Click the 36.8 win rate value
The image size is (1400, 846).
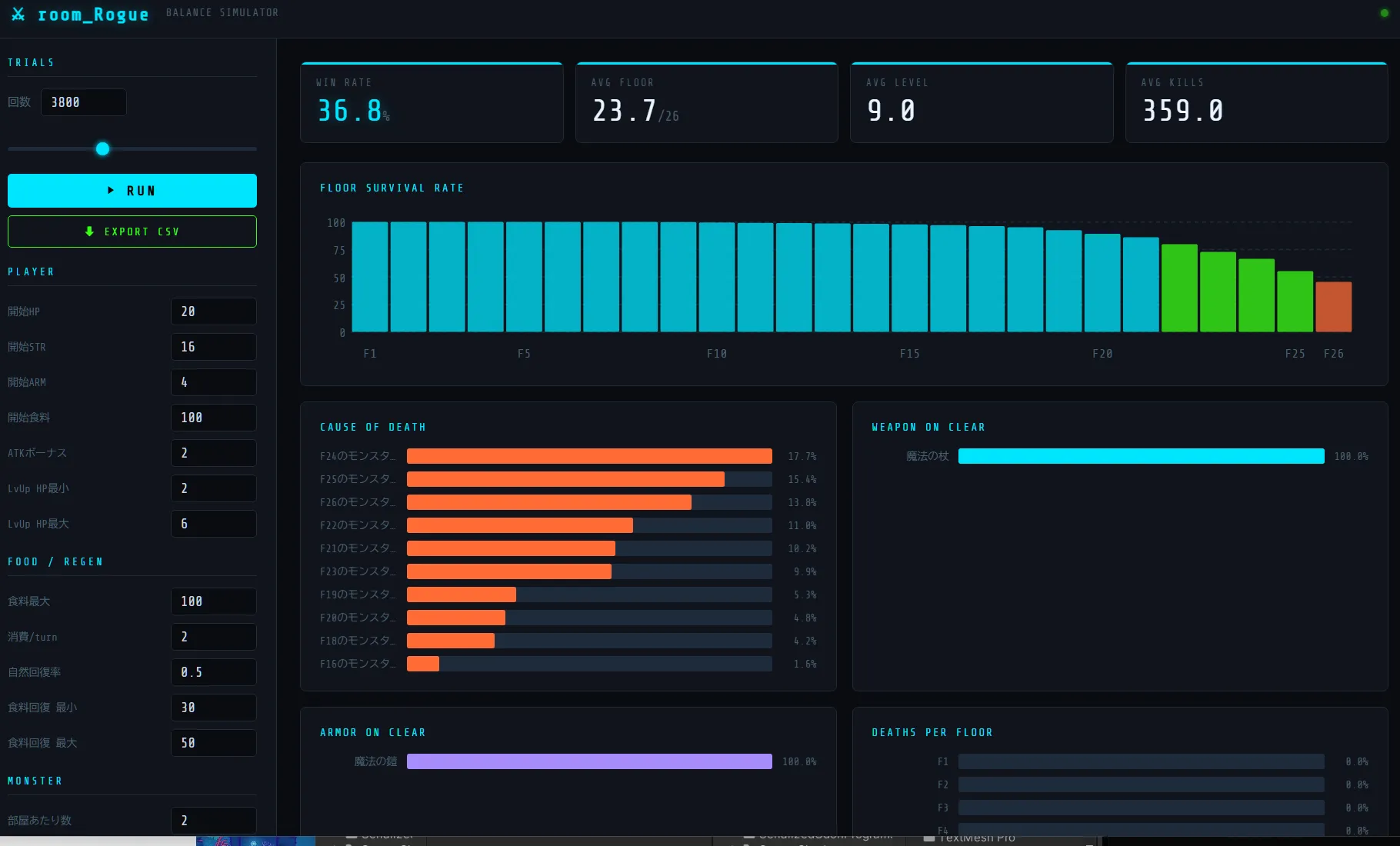[350, 112]
